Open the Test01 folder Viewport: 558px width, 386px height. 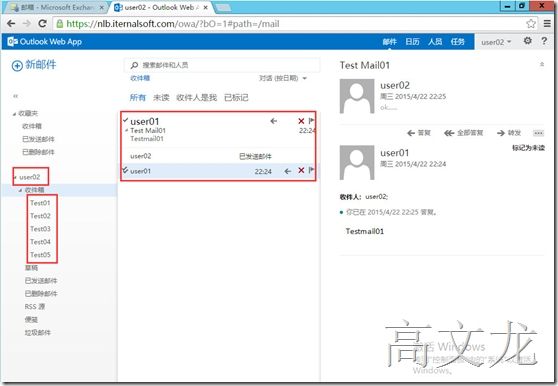pyautogui.click(x=40, y=203)
